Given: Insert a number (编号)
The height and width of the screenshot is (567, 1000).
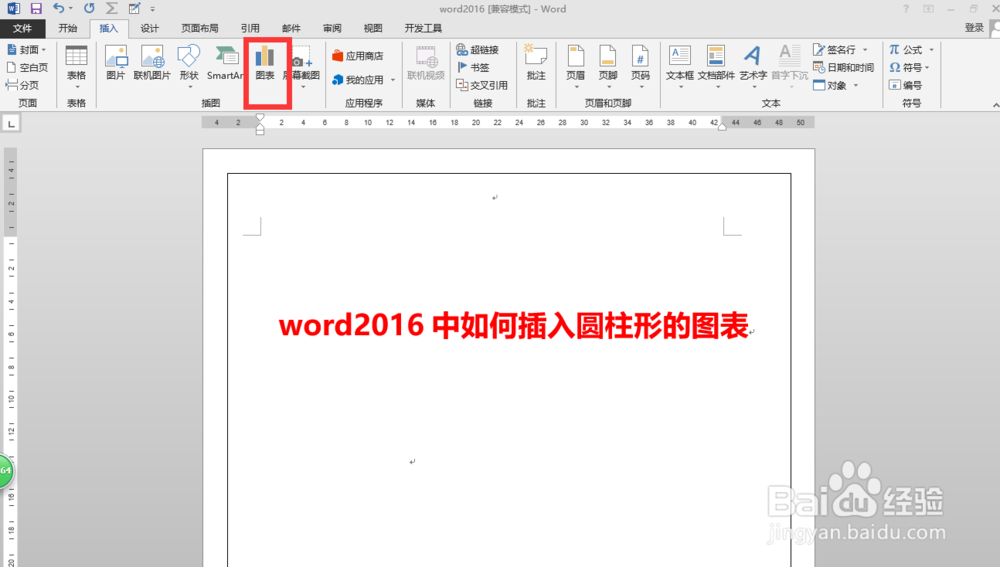Looking at the screenshot, I should [906, 85].
